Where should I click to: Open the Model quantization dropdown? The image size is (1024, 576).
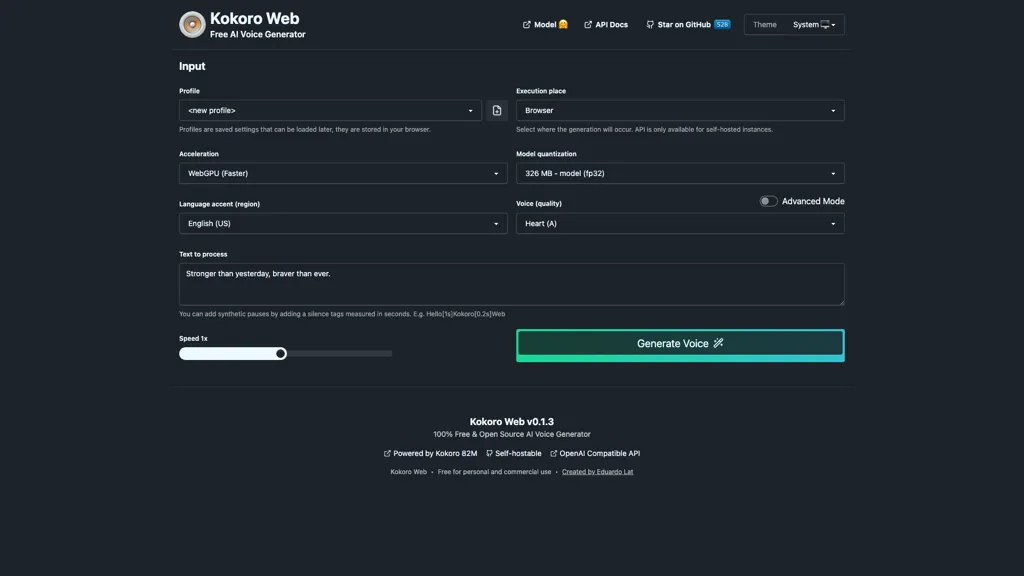tap(680, 172)
